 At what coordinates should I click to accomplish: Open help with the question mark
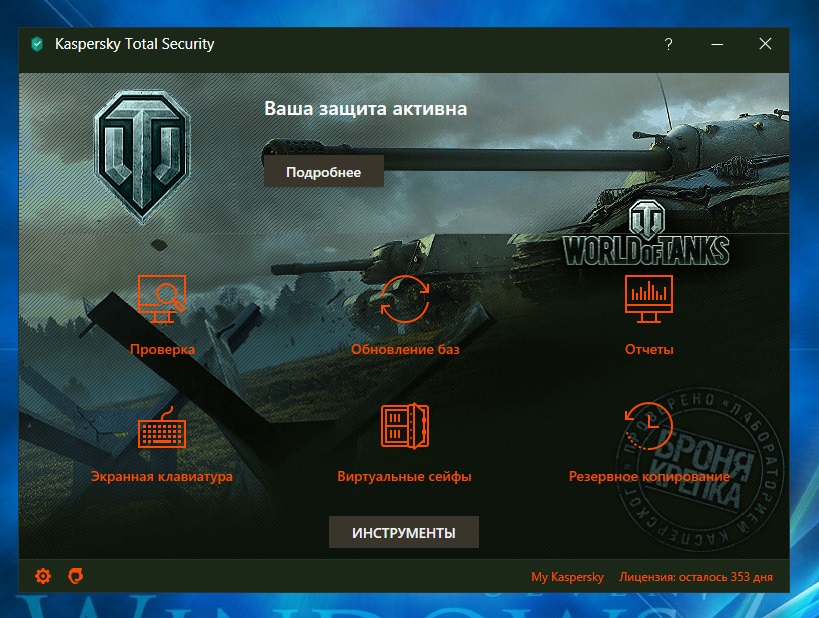pyautogui.click(x=668, y=44)
